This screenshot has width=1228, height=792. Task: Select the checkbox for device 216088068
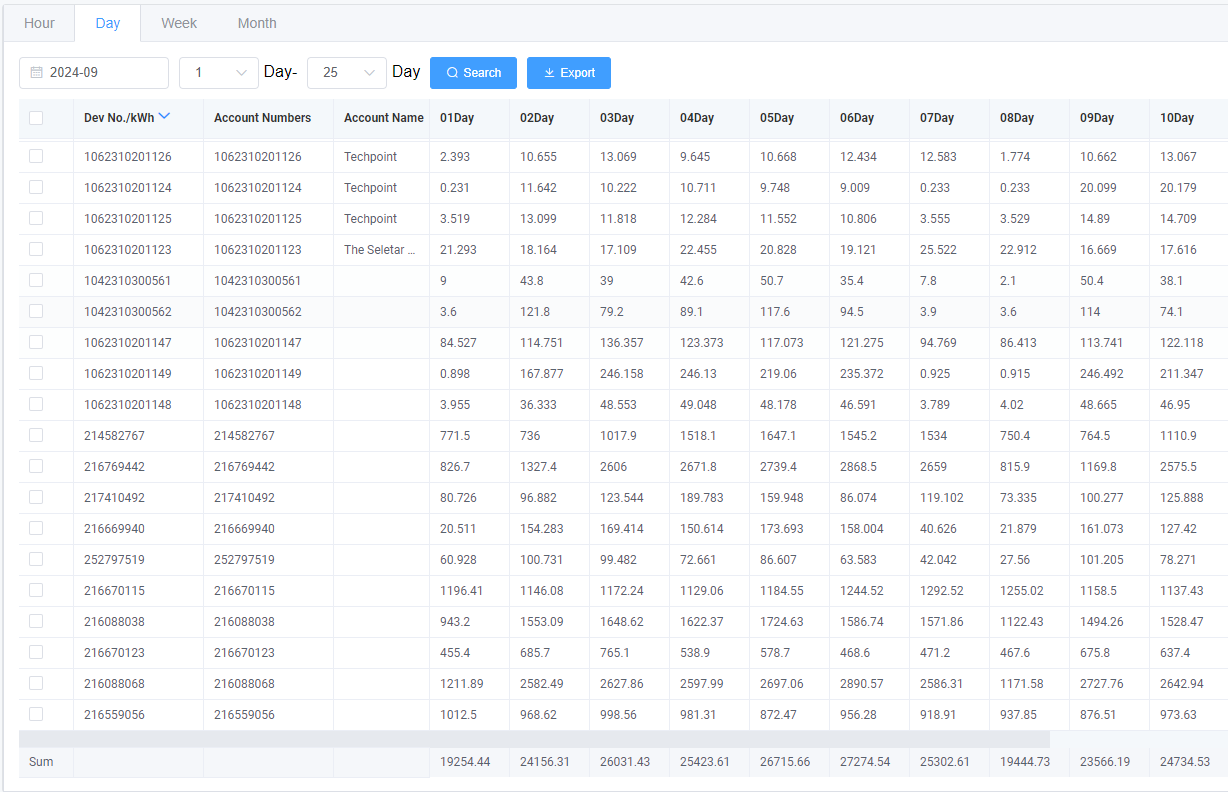click(x=36, y=683)
